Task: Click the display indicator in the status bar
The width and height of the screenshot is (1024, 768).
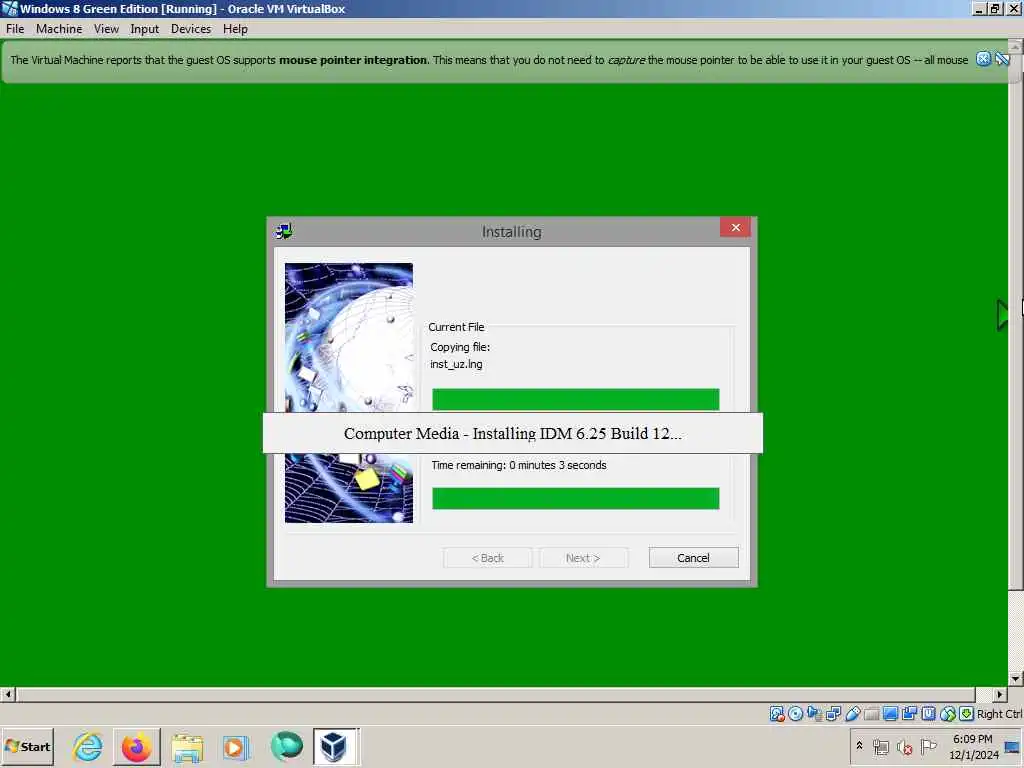Action: click(x=890, y=714)
